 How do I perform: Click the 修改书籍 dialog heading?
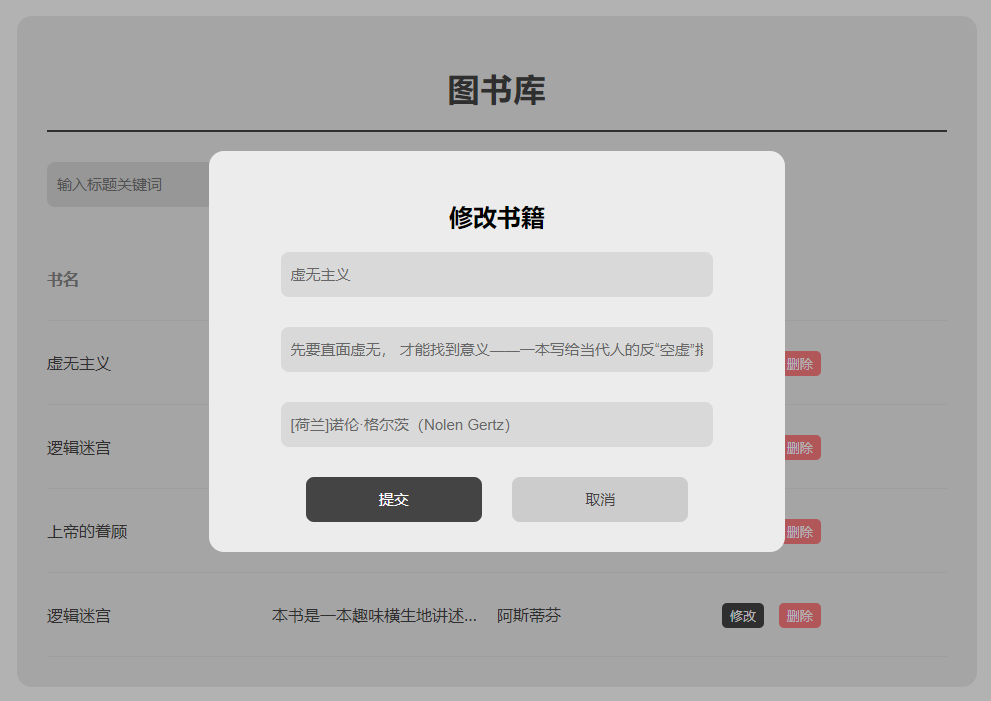point(497,218)
